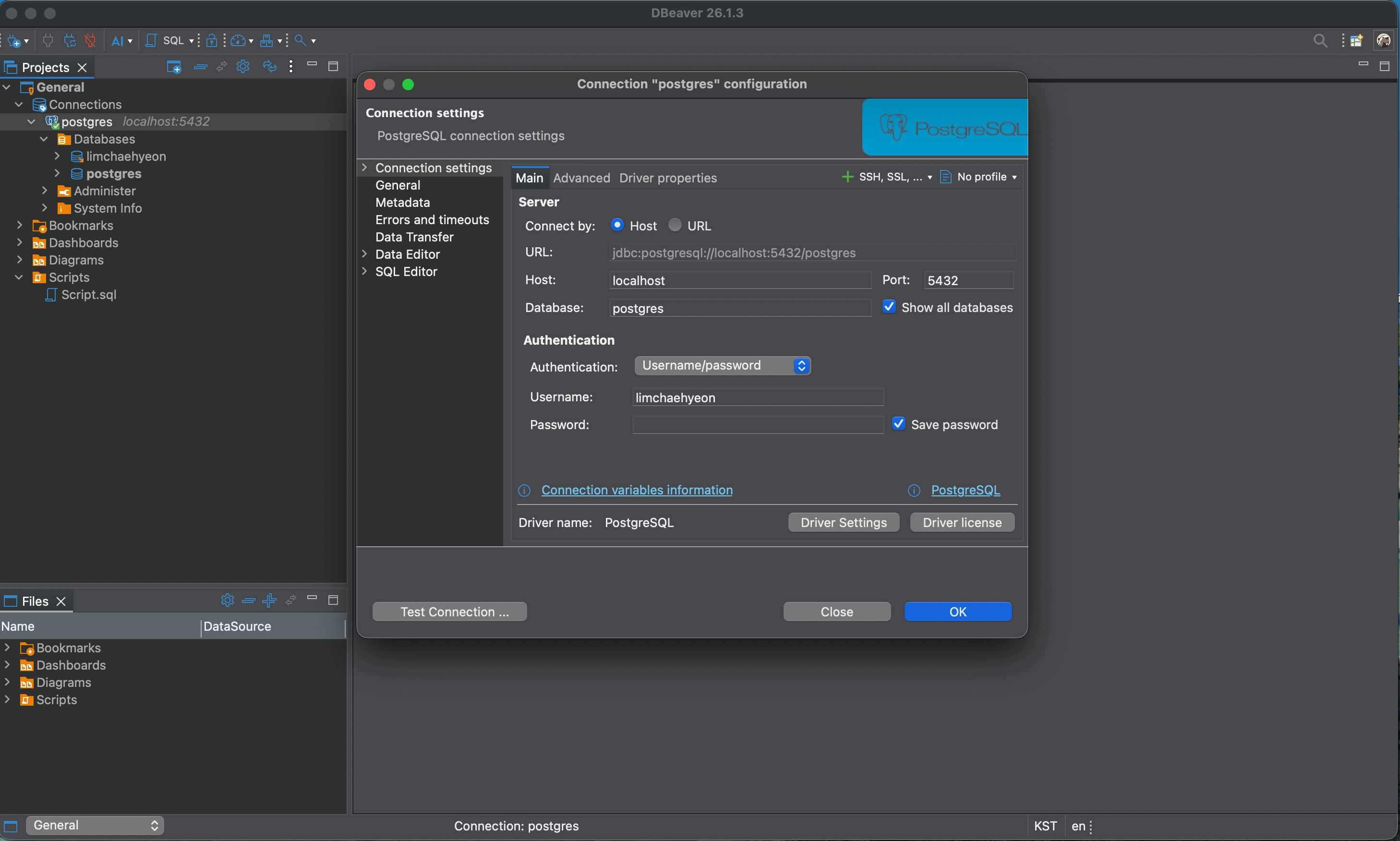Open Connection variables information link
Image resolution: width=1400 pixels, height=841 pixels.
point(637,490)
